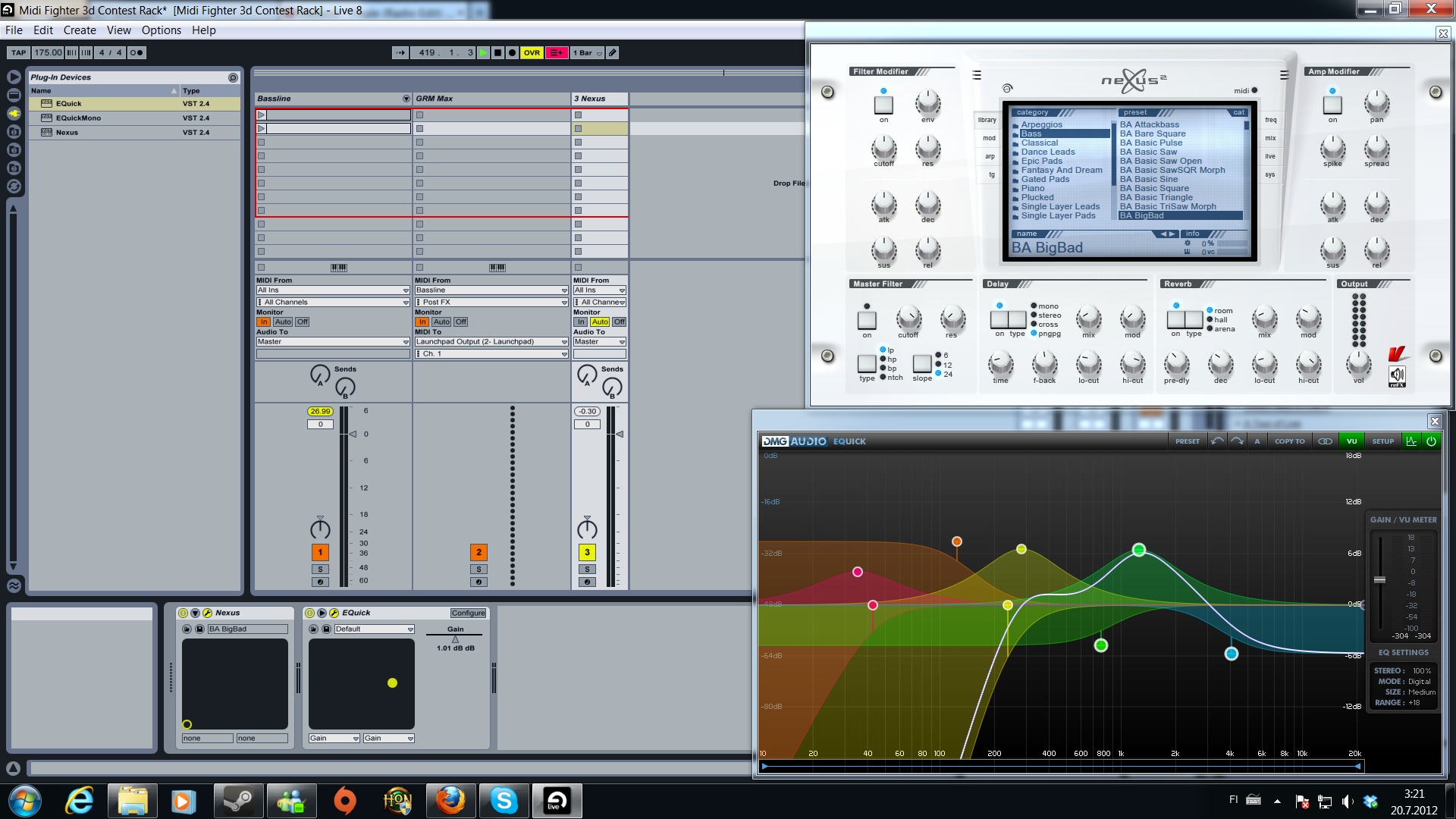
Task: Open the Create menu
Action: tap(80, 30)
